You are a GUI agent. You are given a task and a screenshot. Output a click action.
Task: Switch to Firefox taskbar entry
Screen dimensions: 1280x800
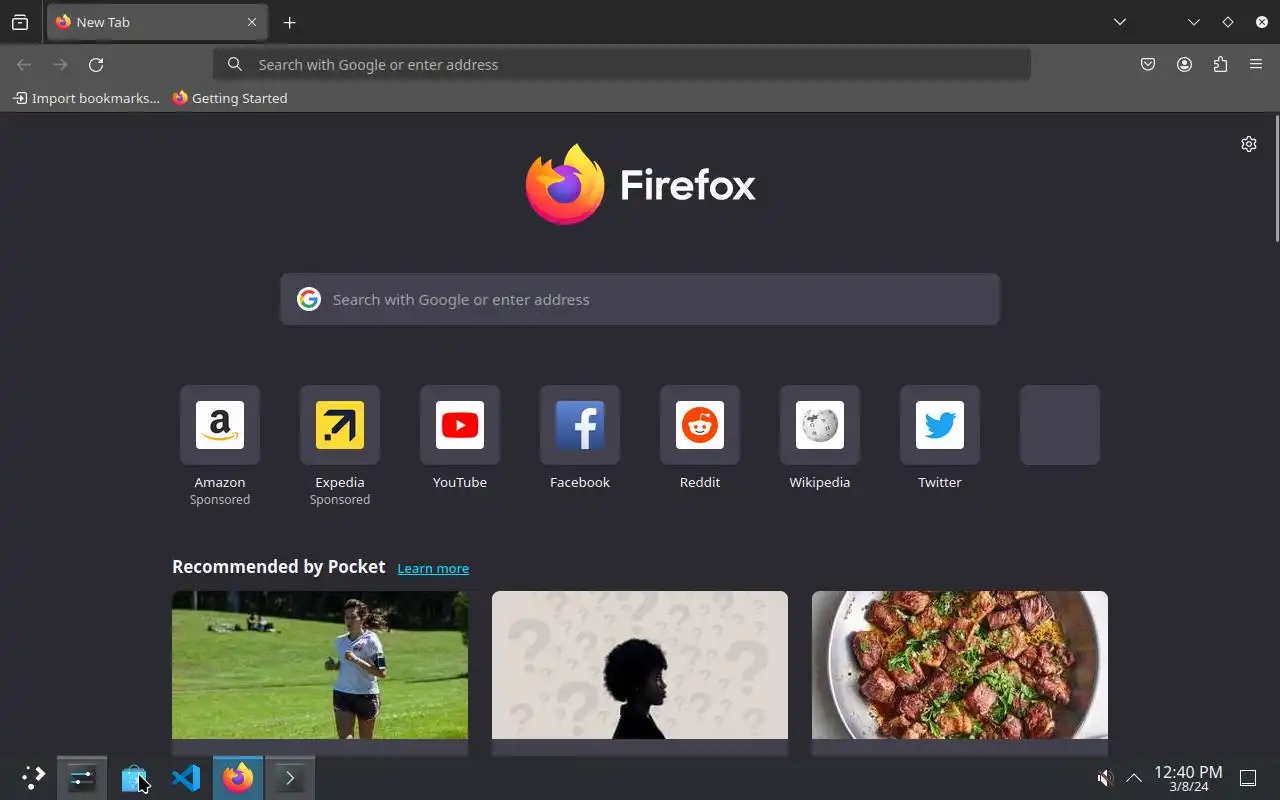238,778
